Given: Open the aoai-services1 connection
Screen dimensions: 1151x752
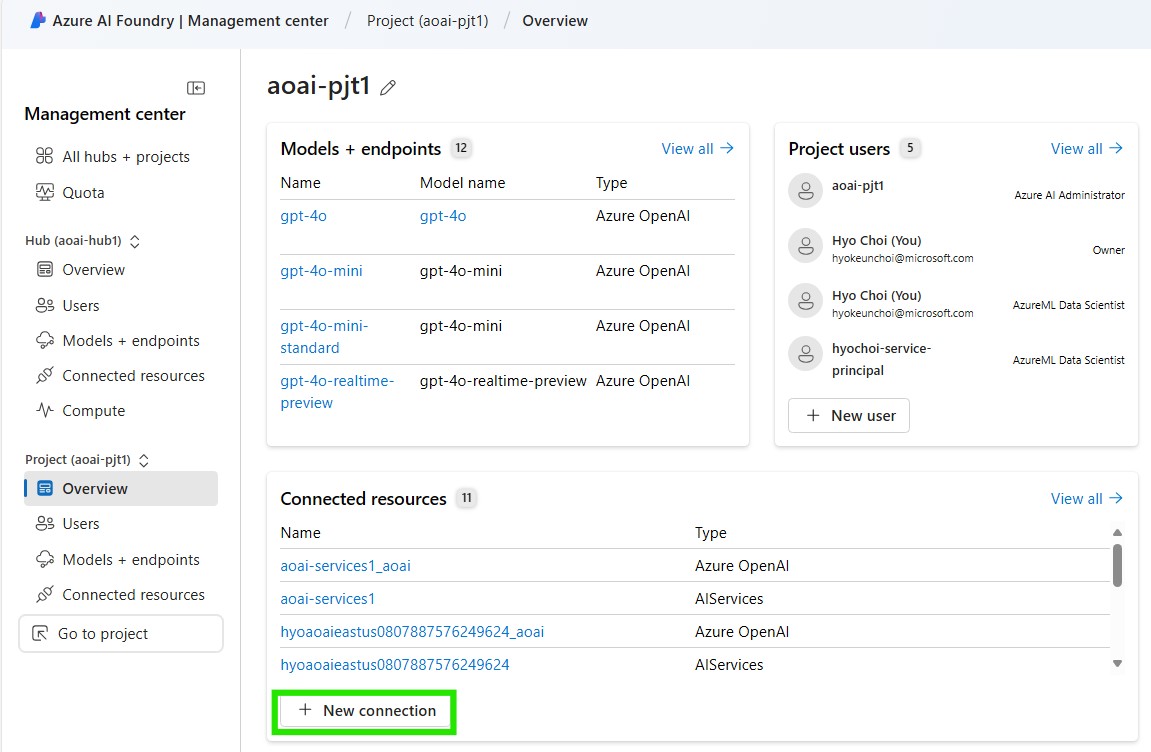Looking at the screenshot, I should tap(327, 599).
